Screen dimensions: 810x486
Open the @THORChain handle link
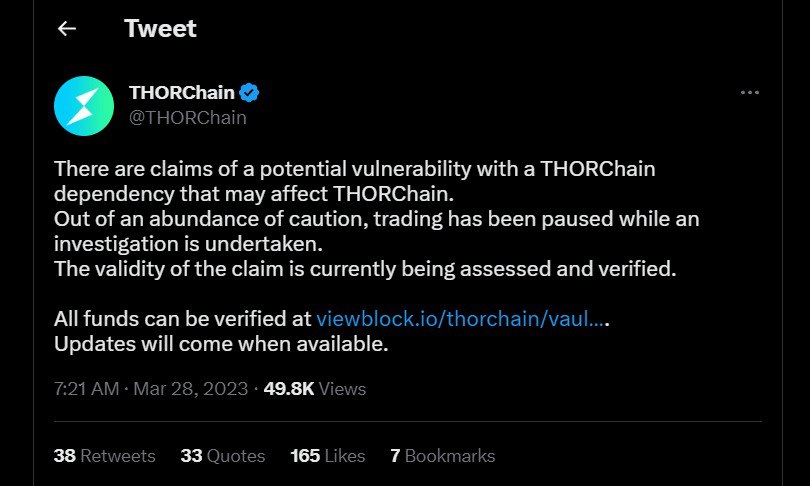pyautogui.click(x=188, y=117)
